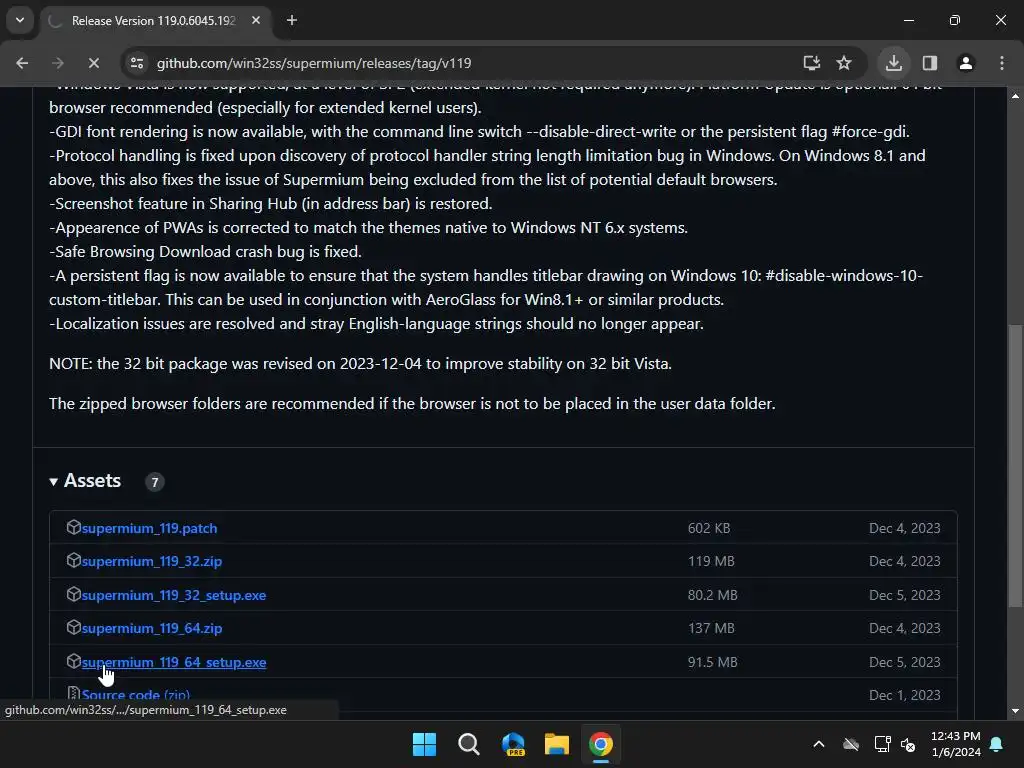Click package icon beside supermium_119_32.zip
The image size is (1024, 768).
point(73,560)
